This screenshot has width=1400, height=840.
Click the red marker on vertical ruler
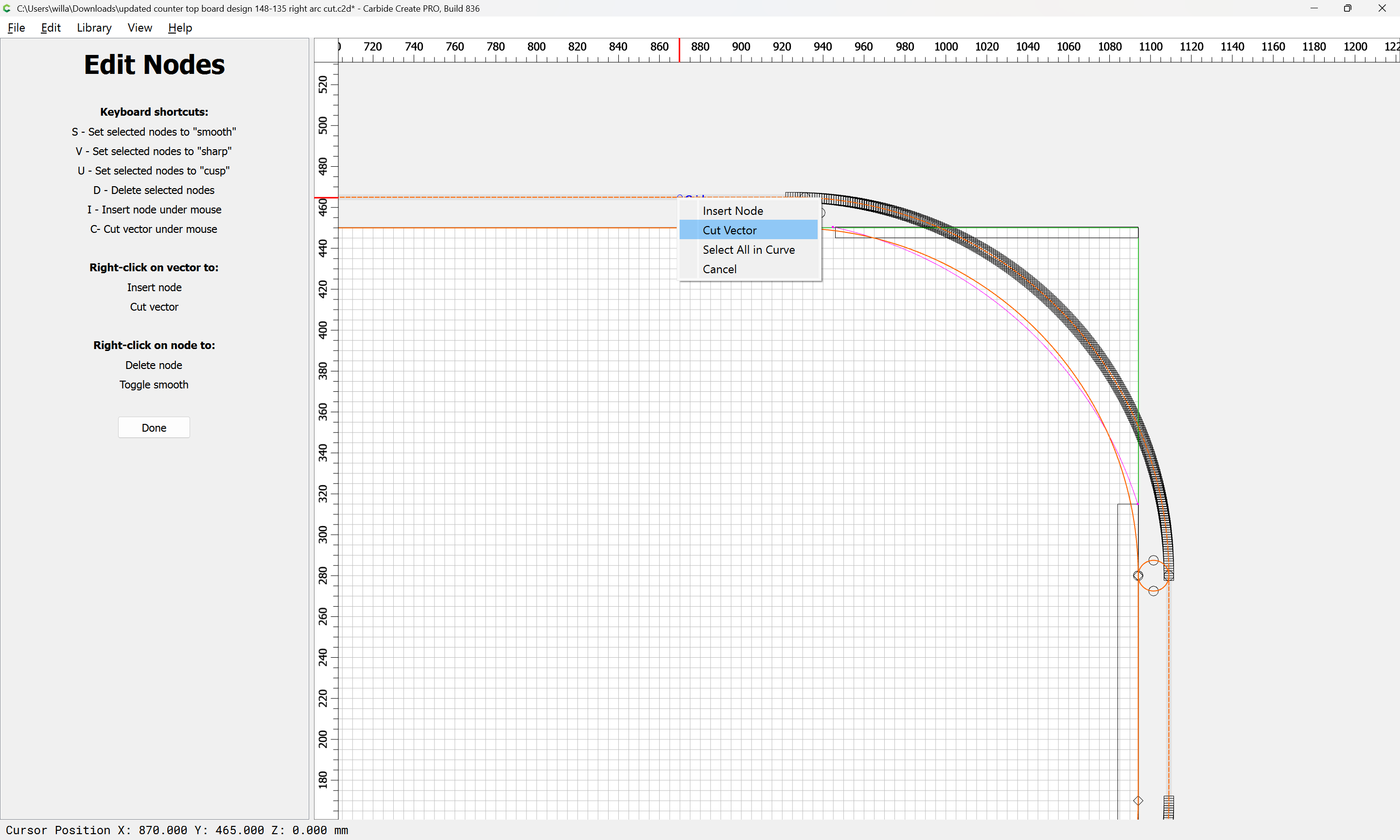[326, 197]
